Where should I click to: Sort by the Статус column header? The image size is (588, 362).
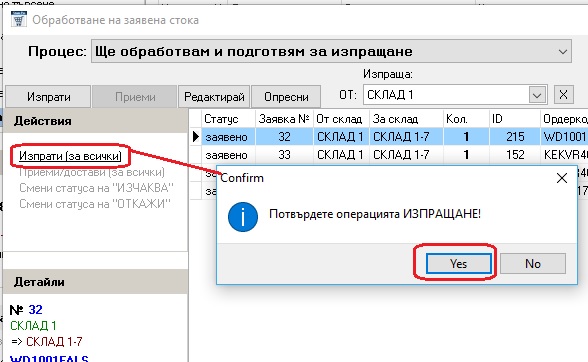(x=228, y=119)
